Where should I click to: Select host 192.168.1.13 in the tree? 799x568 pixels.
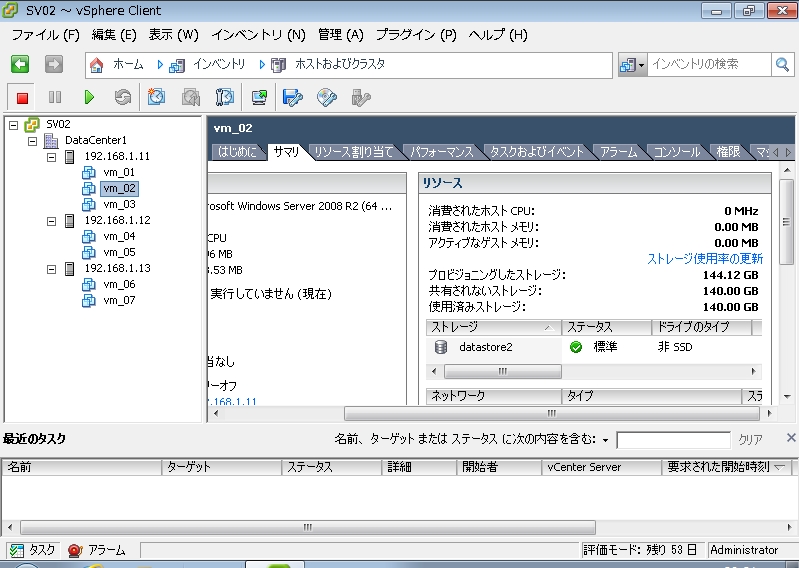(x=117, y=268)
